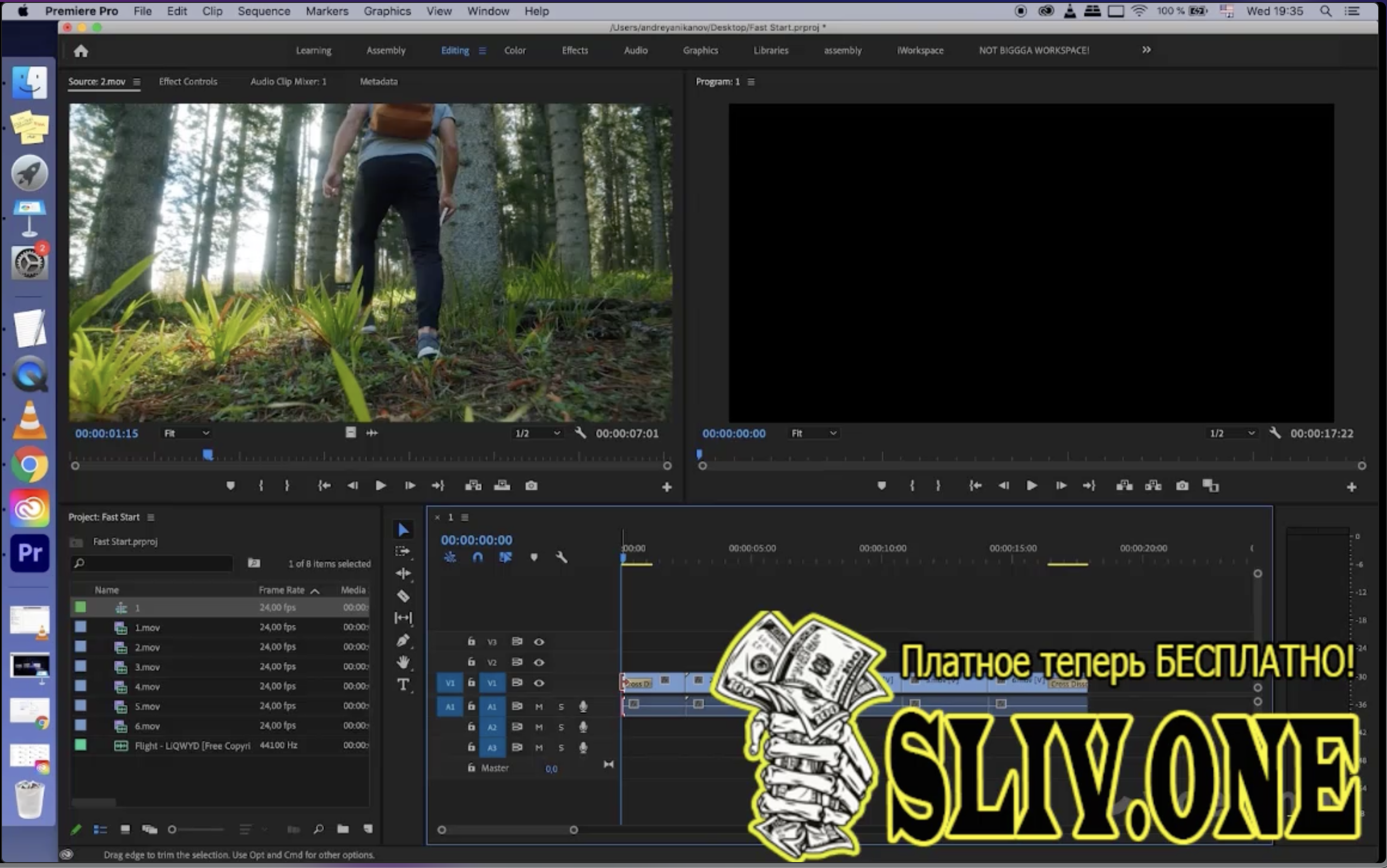Click Extract button in Program monitor
Image resolution: width=1387 pixels, height=868 pixels.
(x=1153, y=486)
